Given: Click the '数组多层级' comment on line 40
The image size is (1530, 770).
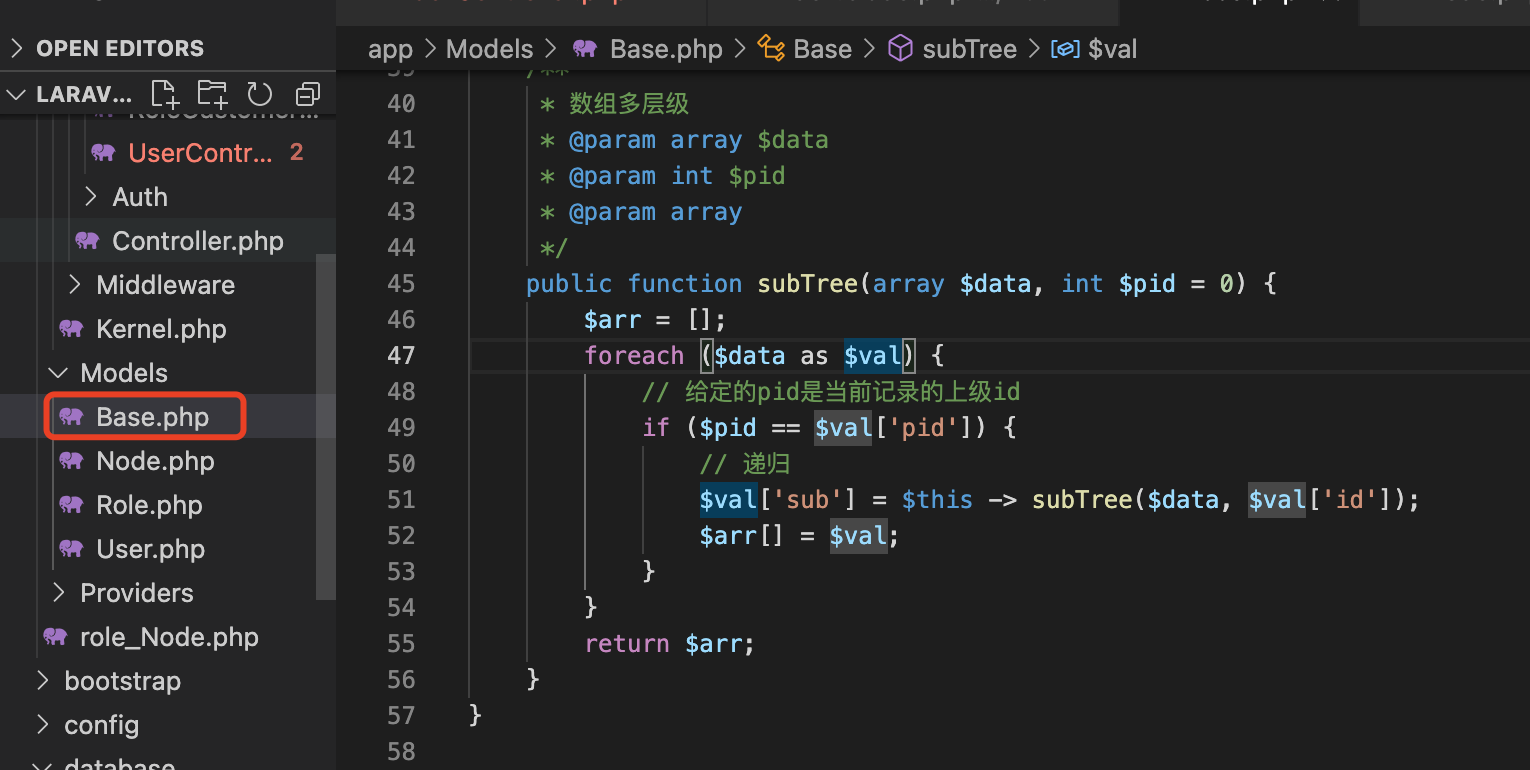Looking at the screenshot, I should [x=629, y=104].
